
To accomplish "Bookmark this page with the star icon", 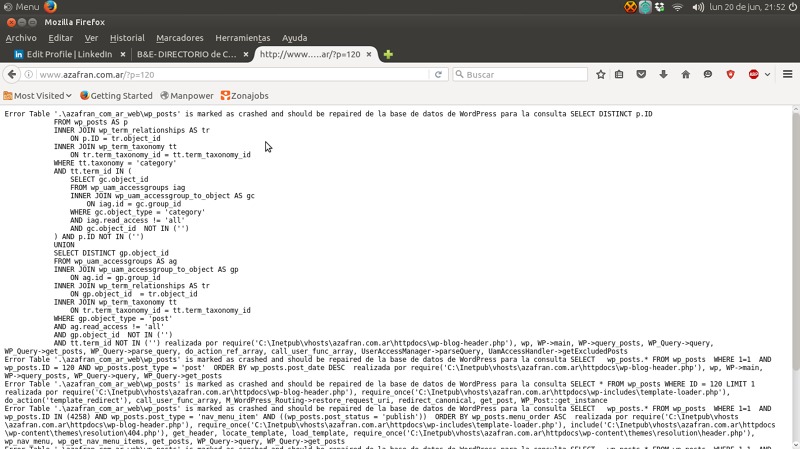I will [601, 75].
